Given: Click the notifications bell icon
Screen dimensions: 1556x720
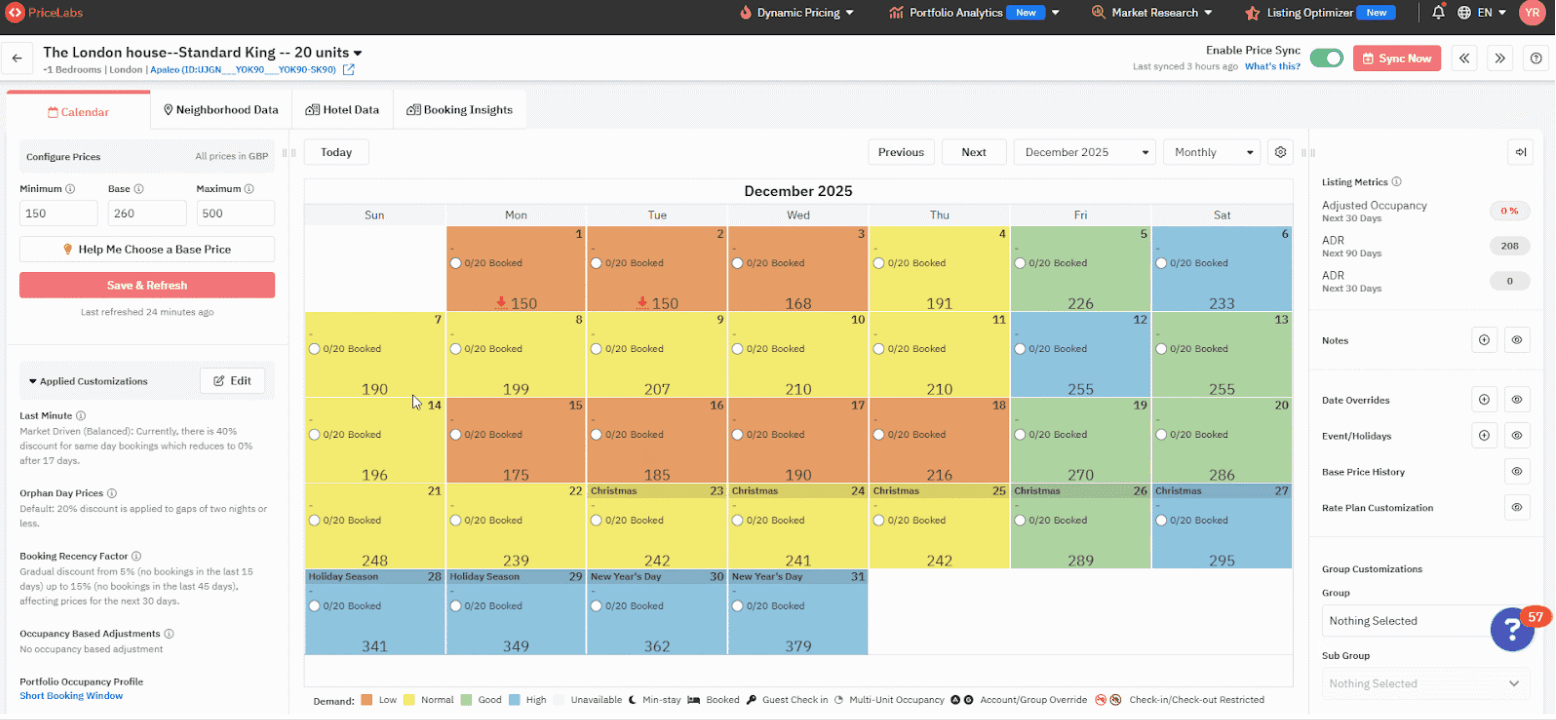Looking at the screenshot, I should [1438, 13].
